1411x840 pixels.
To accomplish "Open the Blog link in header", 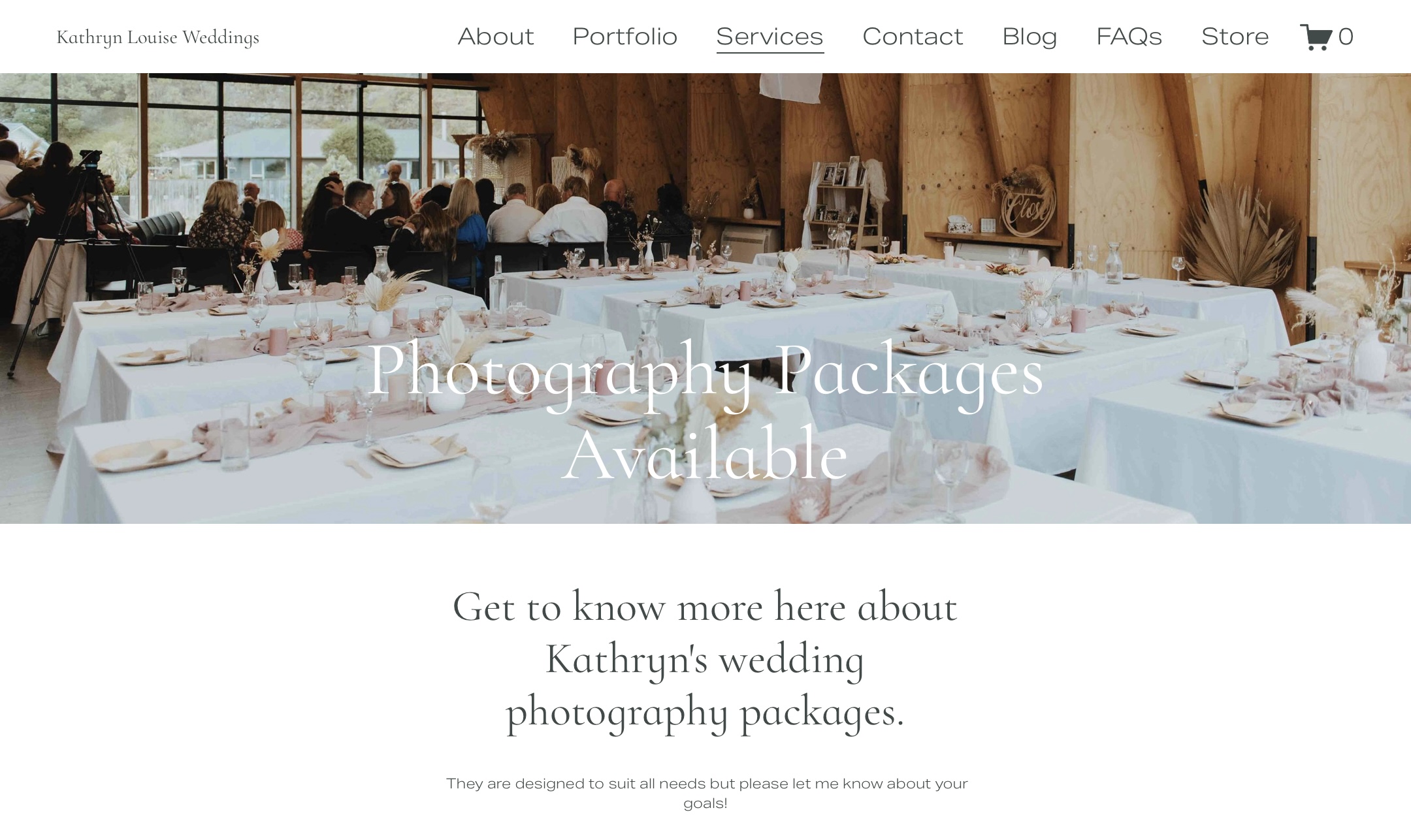I will [x=1030, y=37].
